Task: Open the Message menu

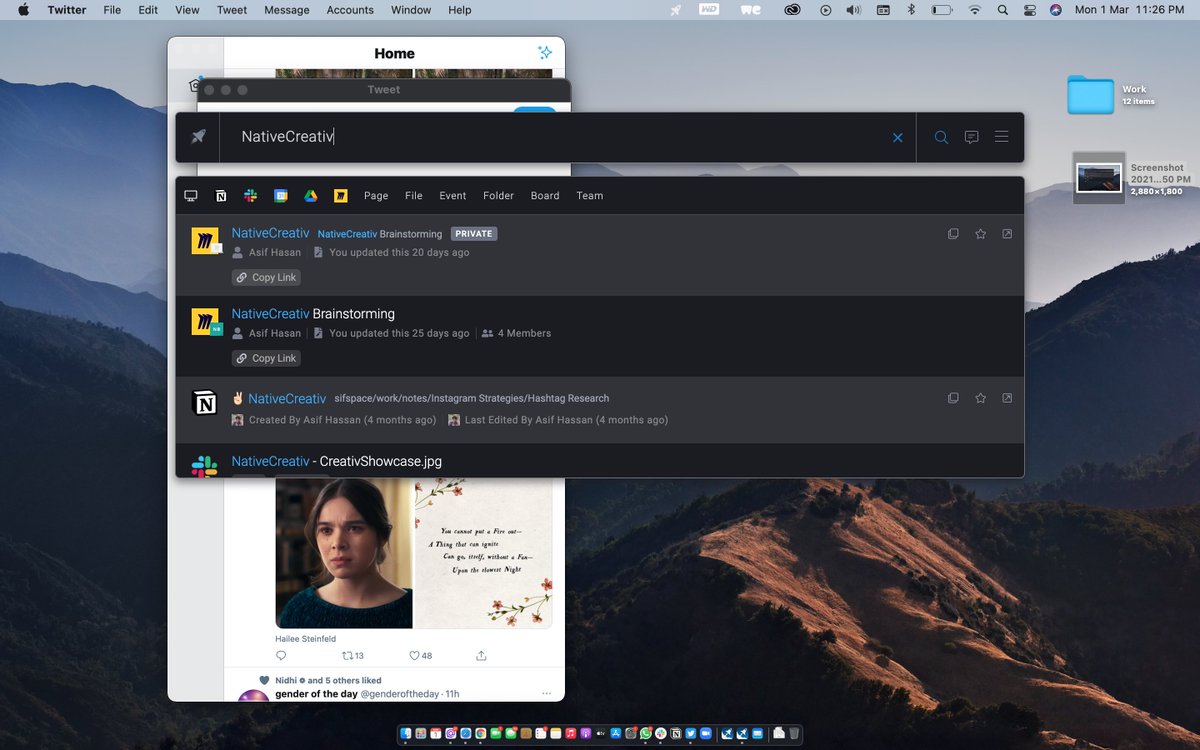Action: coord(287,10)
